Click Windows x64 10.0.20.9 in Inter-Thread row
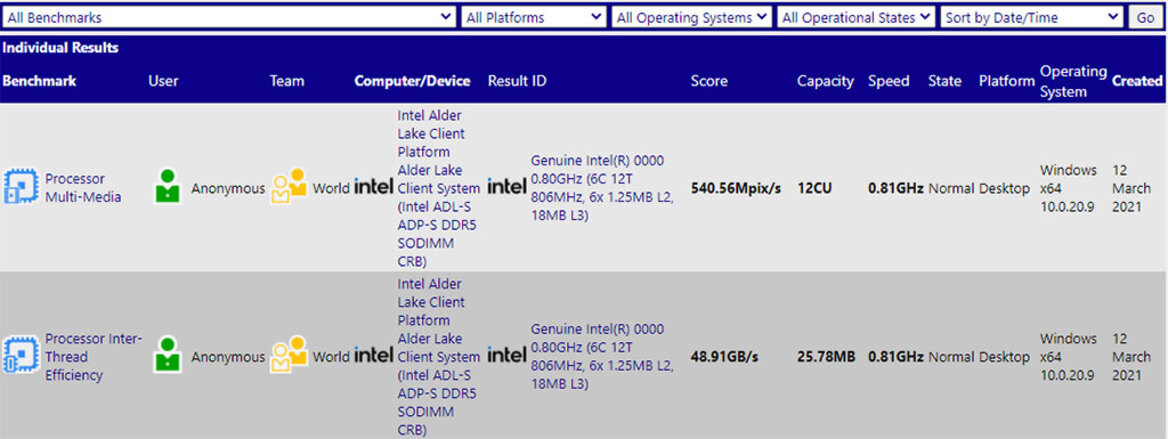1168x439 pixels. [x=1069, y=357]
